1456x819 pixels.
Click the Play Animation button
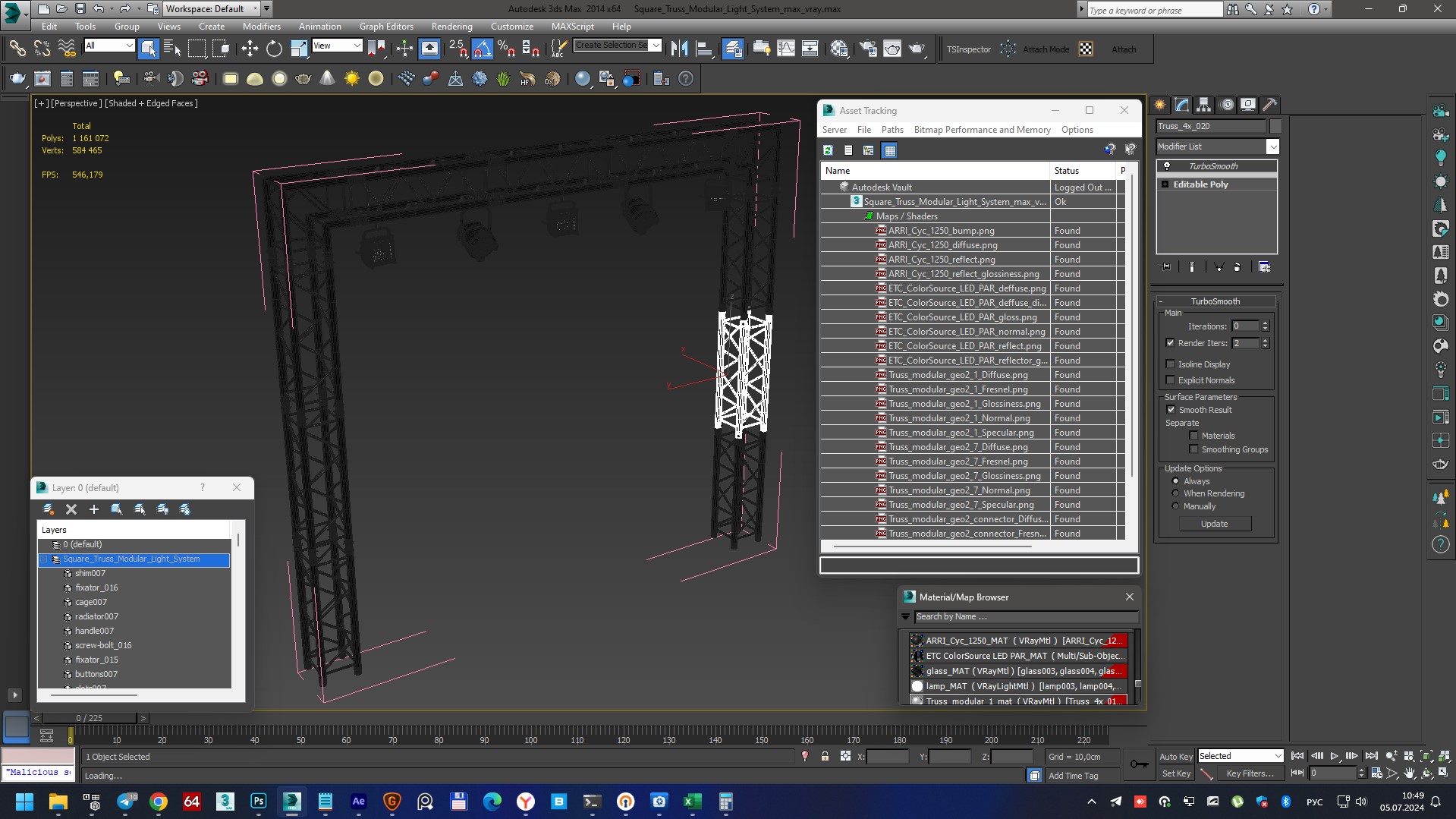tap(1335, 756)
